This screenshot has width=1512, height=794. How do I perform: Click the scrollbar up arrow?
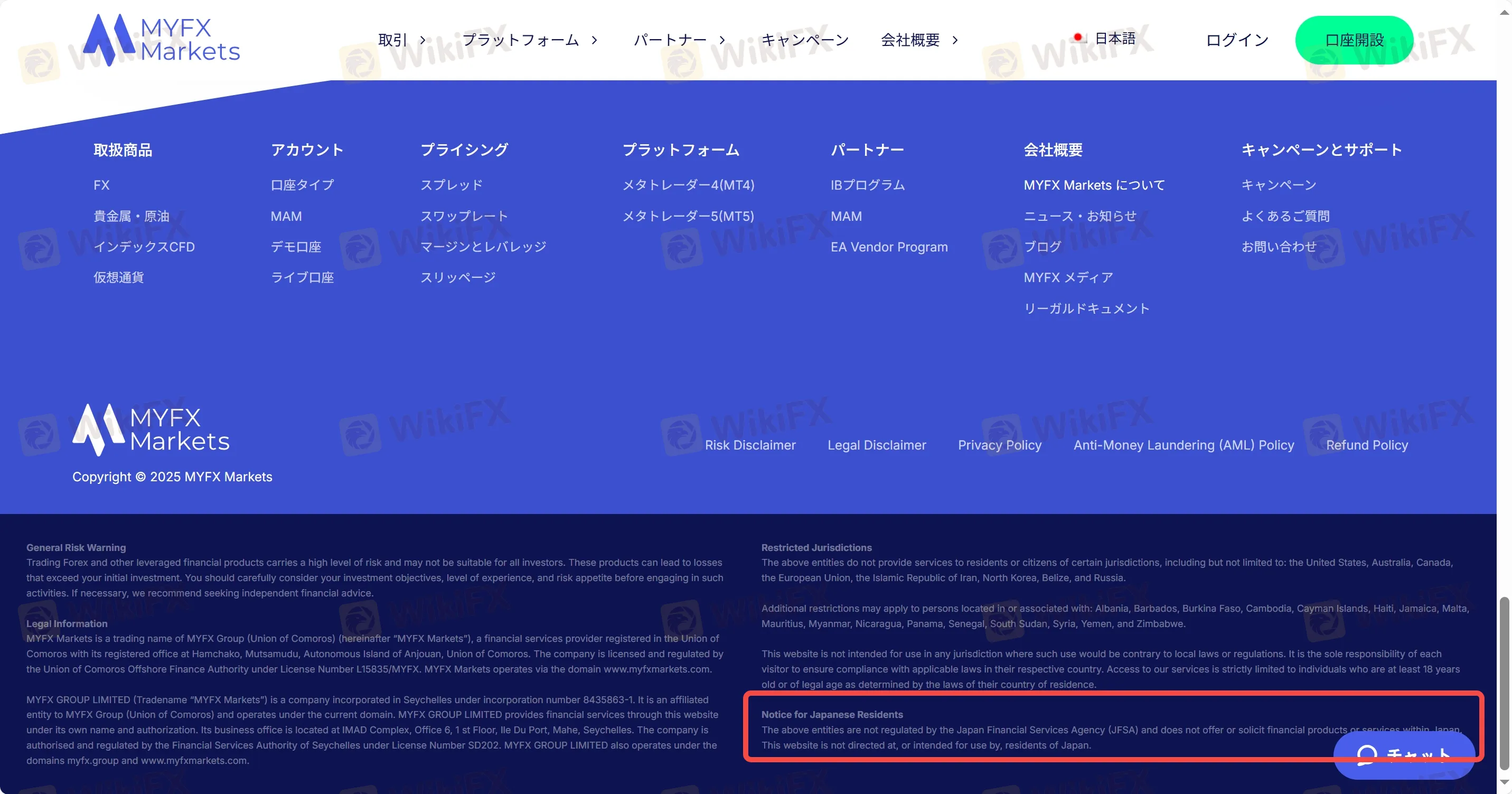pyautogui.click(x=1504, y=12)
